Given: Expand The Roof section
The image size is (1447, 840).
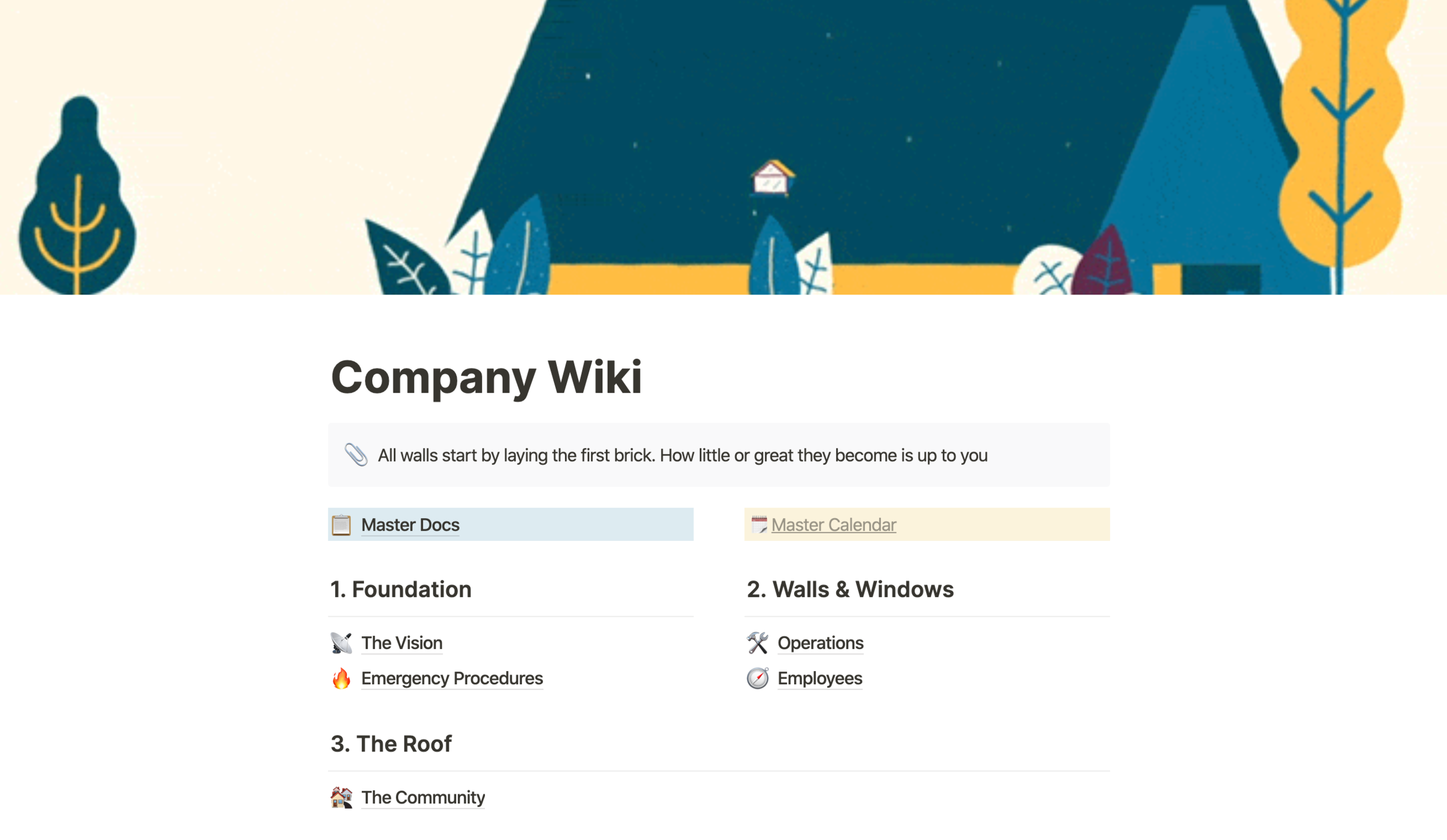Looking at the screenshot, I should [x=391, y=744].
